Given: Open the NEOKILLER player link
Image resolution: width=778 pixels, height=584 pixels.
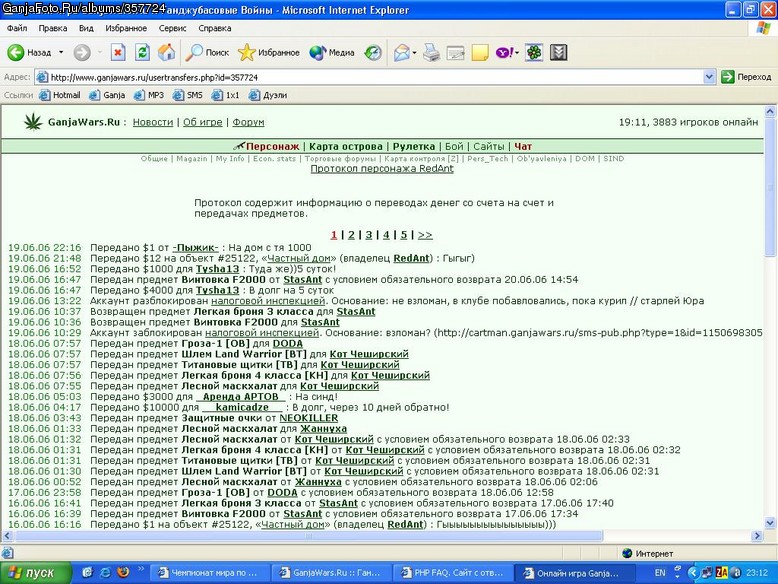Looking at the screenshot, I should pos(309,418).
